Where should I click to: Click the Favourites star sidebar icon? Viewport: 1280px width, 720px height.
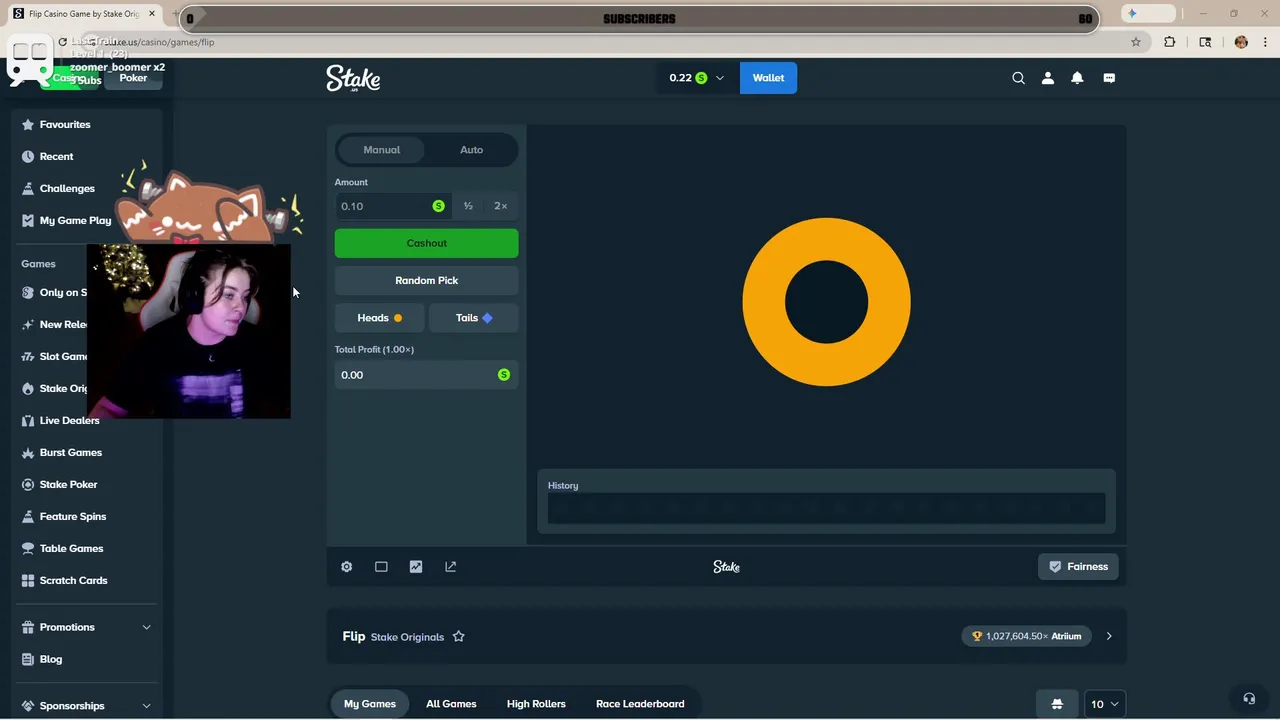(28, 124)
